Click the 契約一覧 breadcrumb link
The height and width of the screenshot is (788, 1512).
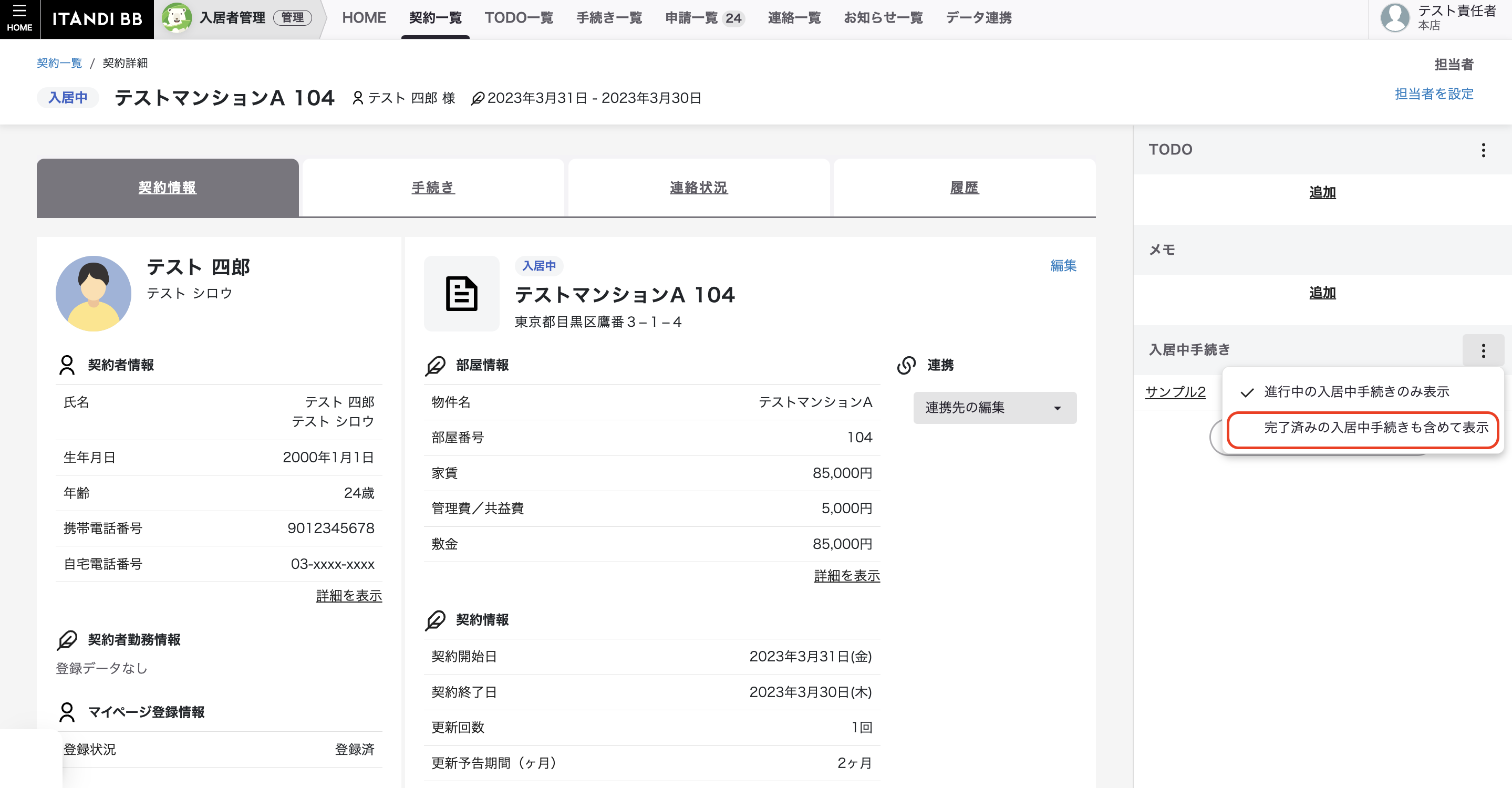[x=59, y=63]
